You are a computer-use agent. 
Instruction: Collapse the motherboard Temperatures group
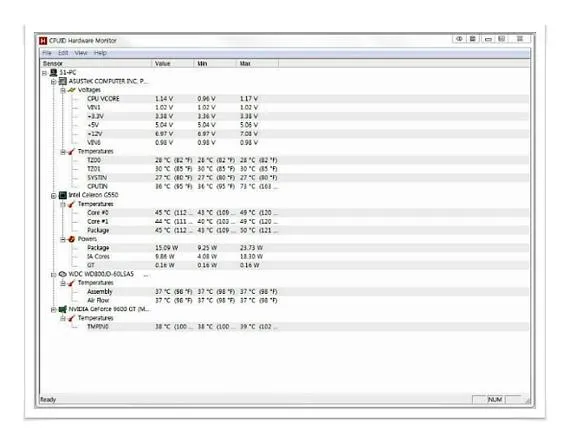click(63, 152)
